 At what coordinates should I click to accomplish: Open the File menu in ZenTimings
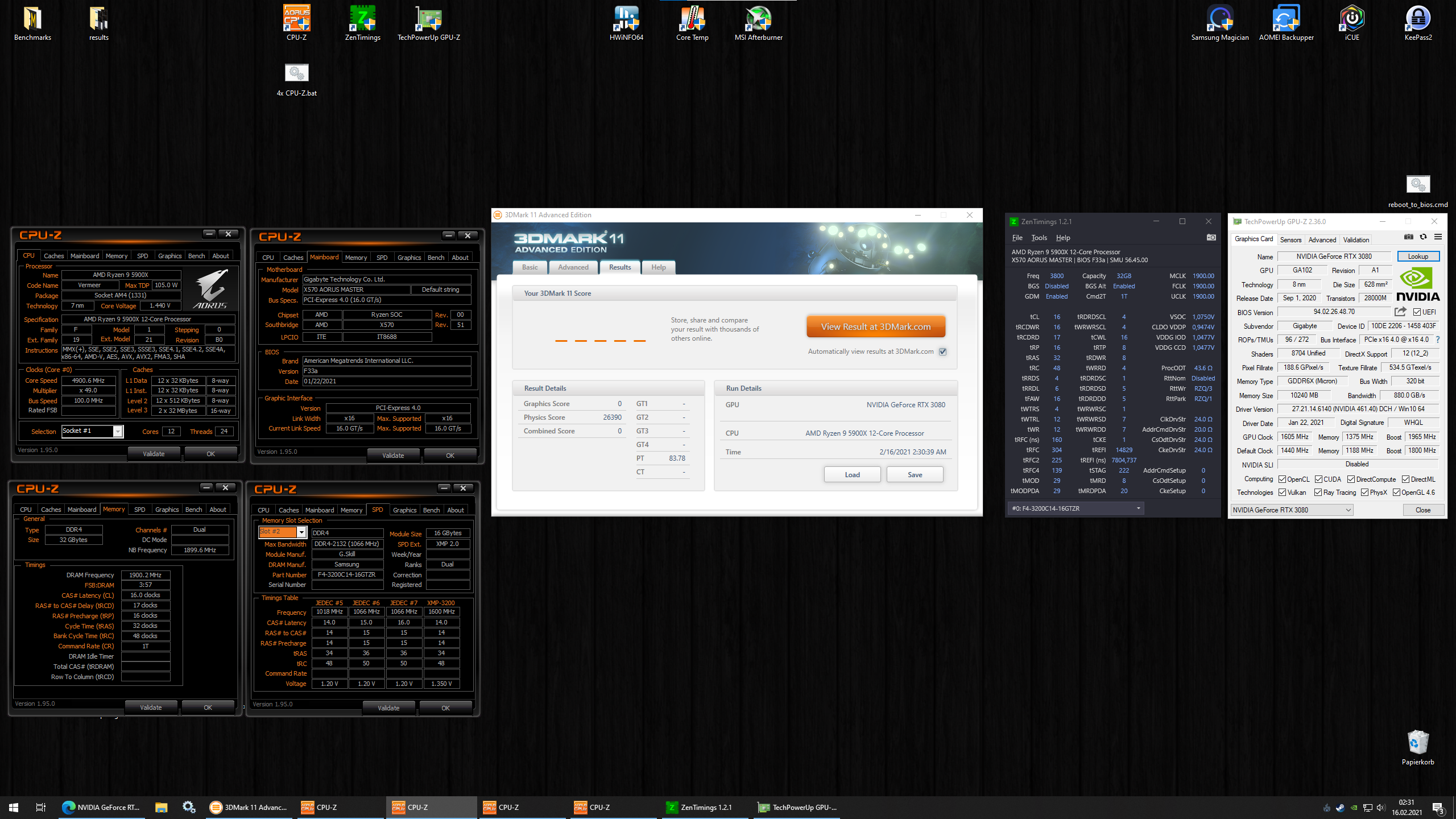[x=1017, y=238]
